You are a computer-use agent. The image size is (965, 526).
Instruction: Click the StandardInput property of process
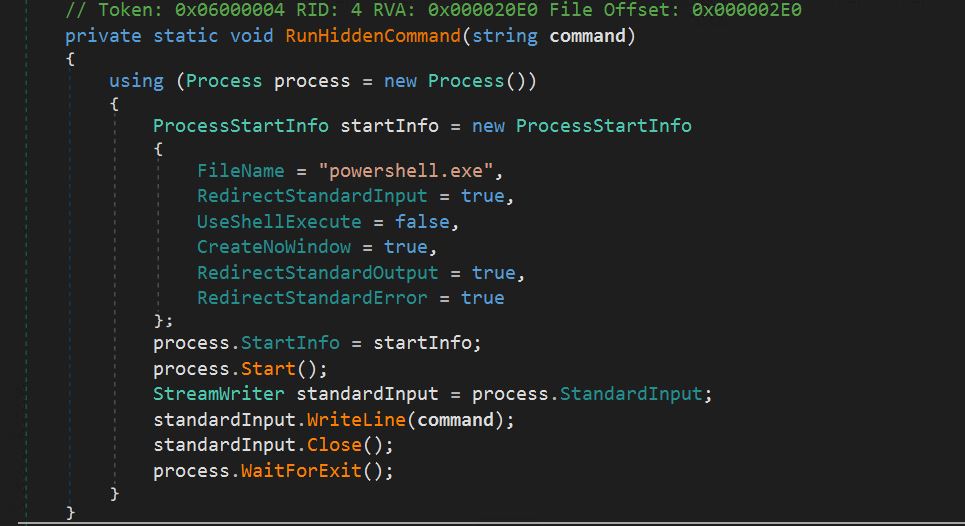pyautogui.click(x=631, y=394)
